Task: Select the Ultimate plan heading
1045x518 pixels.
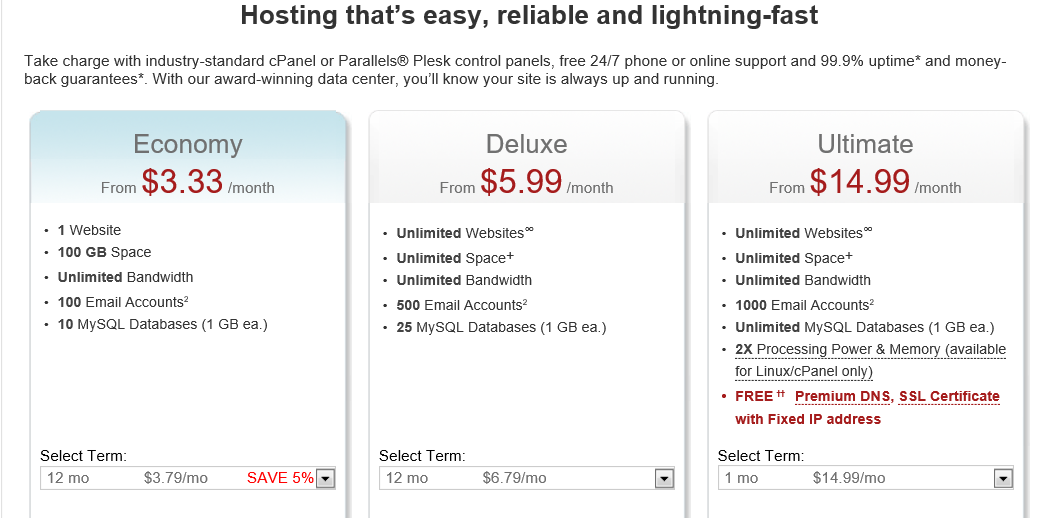Action: 865,144
